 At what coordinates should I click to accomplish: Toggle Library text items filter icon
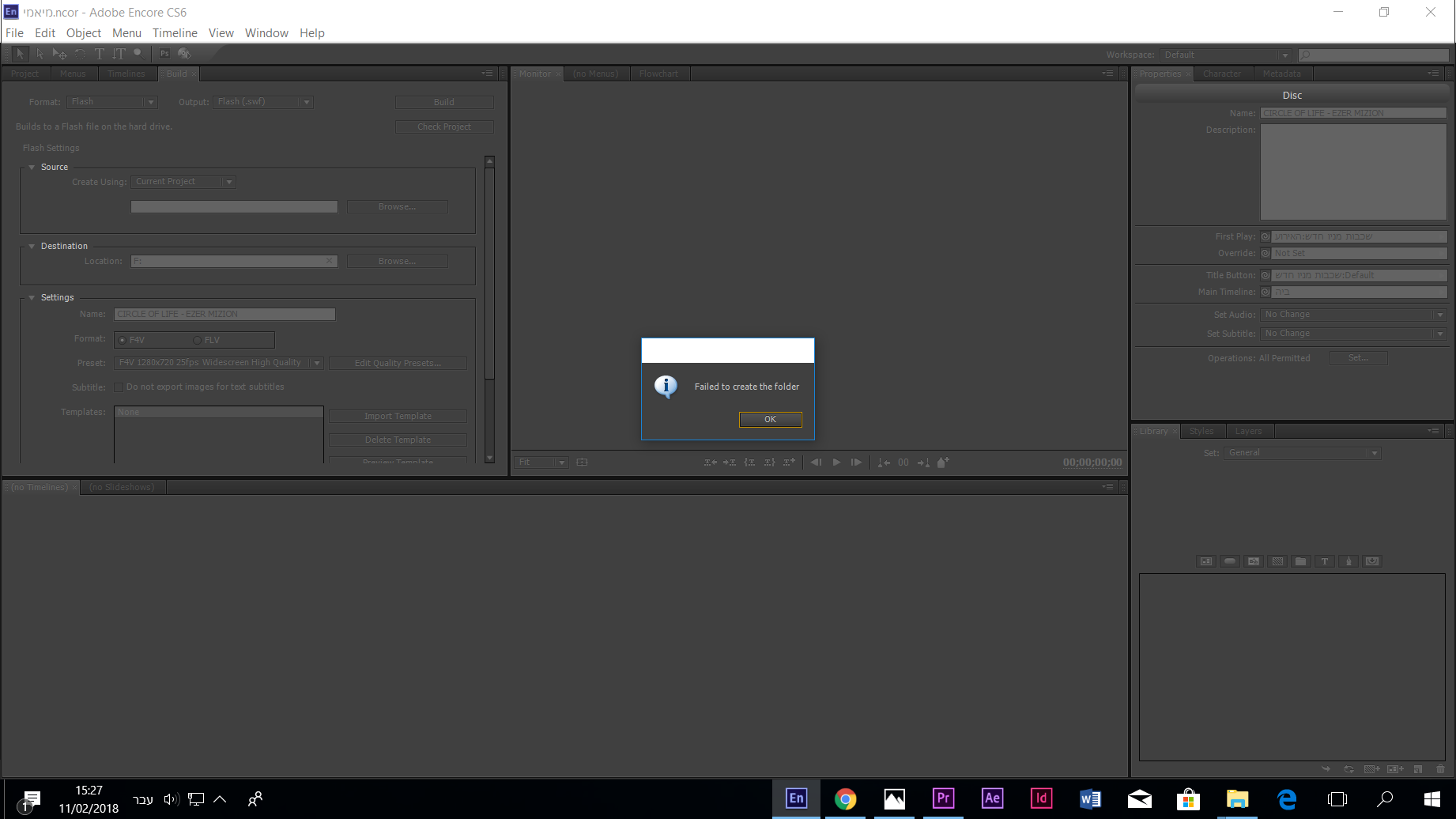coord(1325,561)
